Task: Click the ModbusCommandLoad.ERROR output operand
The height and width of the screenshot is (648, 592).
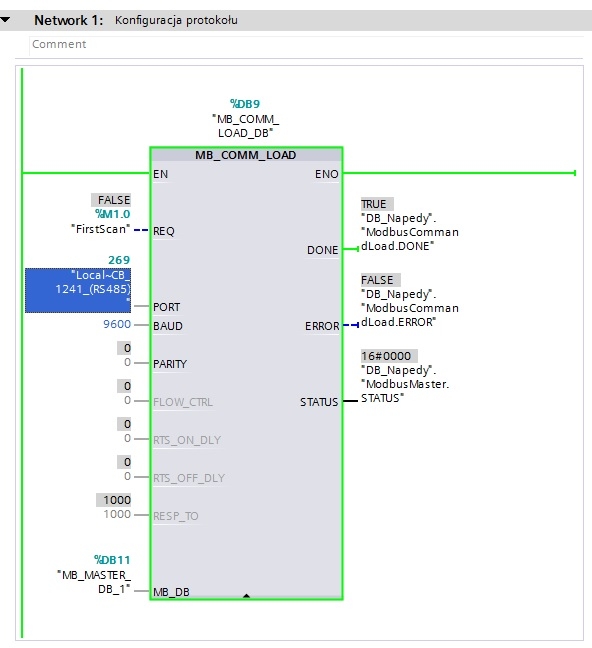Action: click(410, 308)
